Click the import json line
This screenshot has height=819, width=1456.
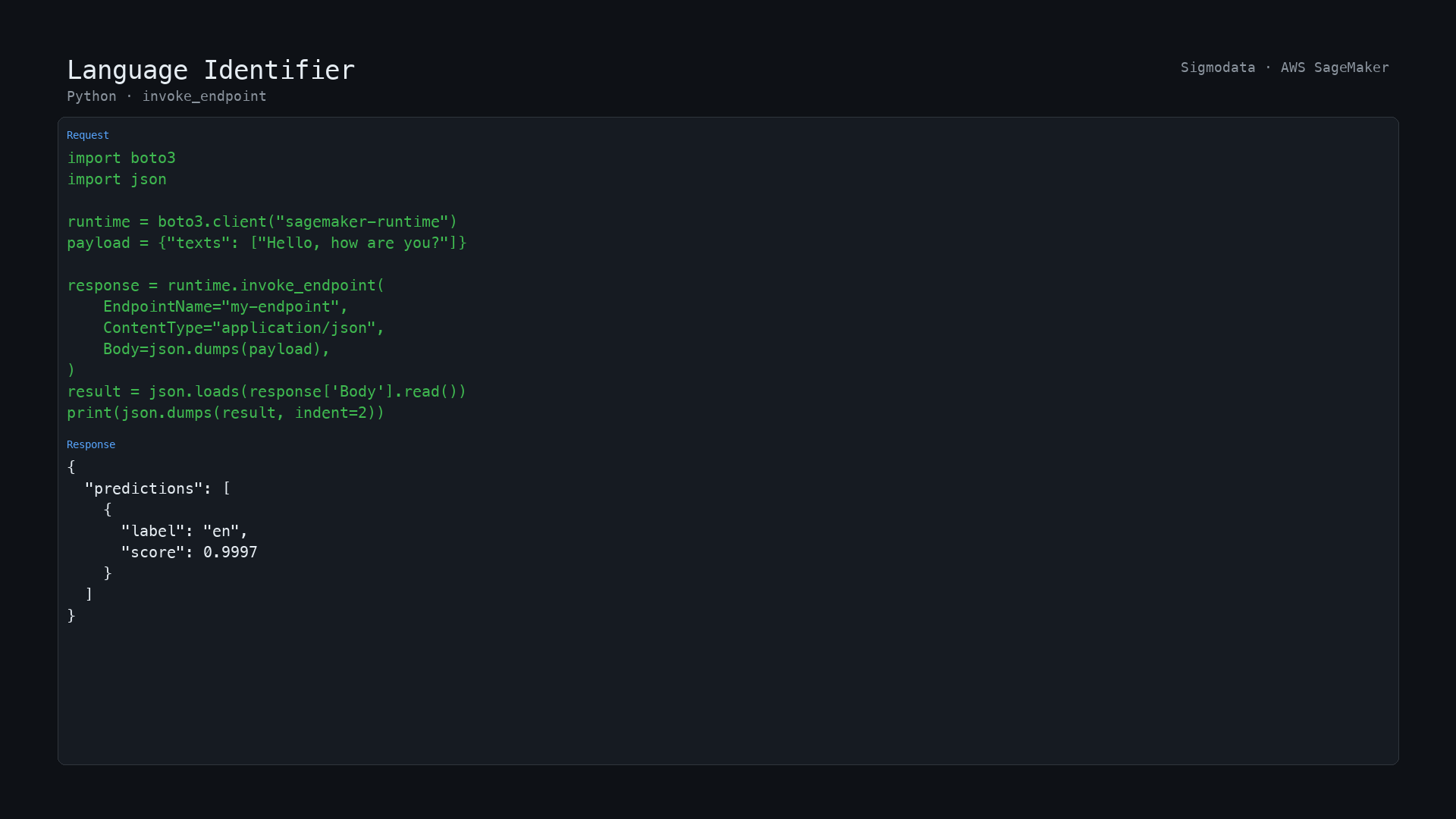click(x=117, y=179)
